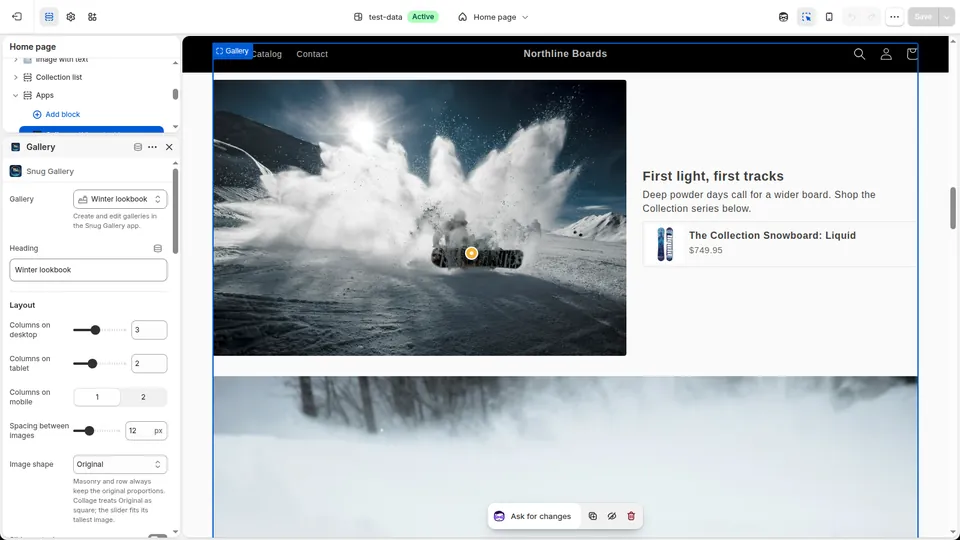Click the redo arrow
Image resolution: width=960 pixels, height=540 pixels.
(x=872, y=17)
